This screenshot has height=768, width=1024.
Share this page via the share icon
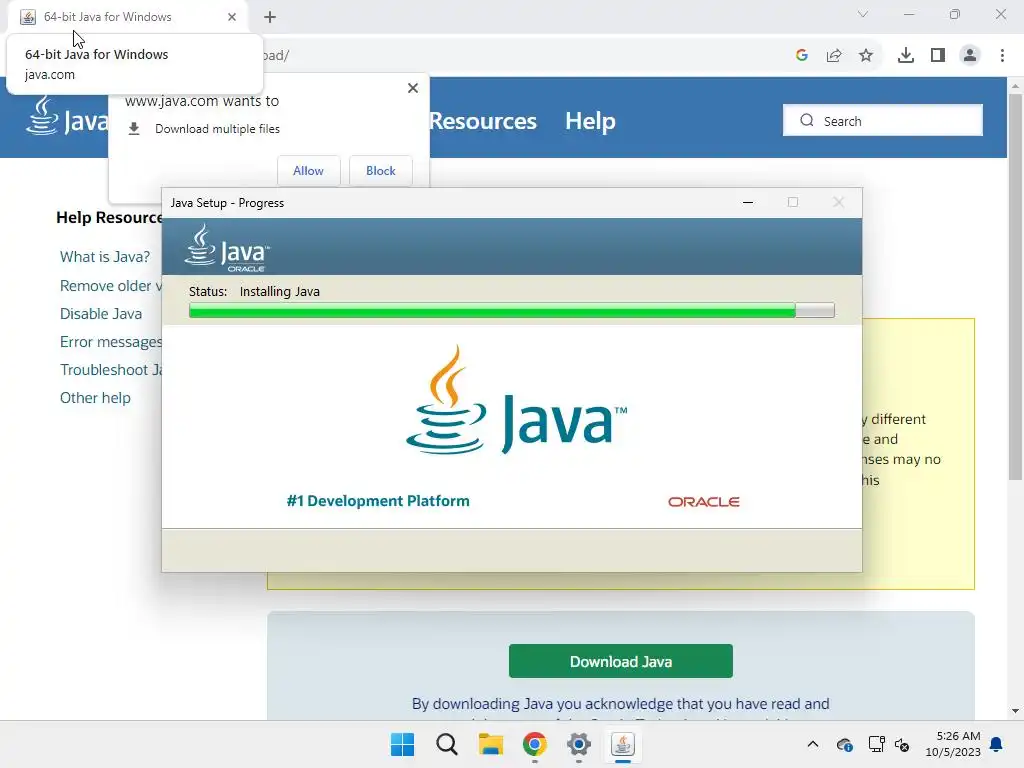coord(834,56)
